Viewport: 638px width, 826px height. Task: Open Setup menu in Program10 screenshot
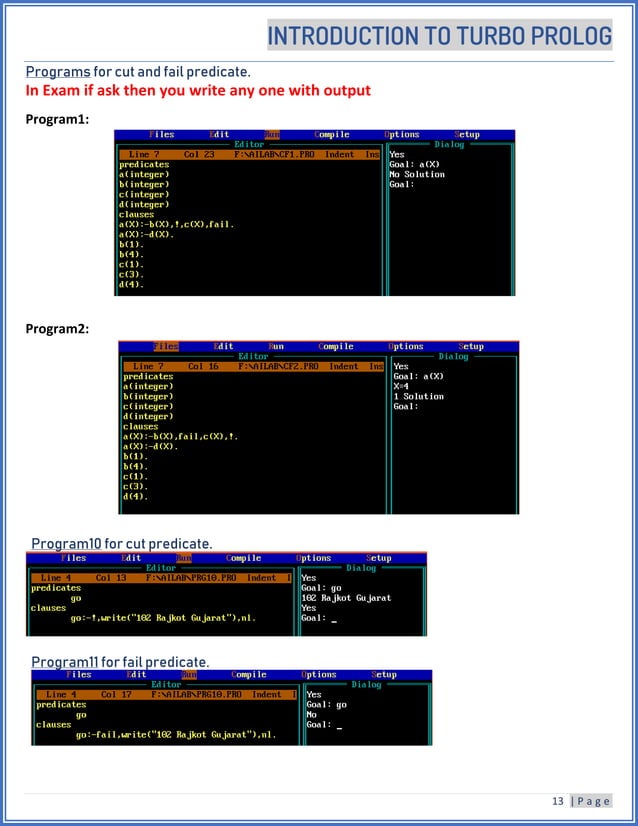(x=379, y=558)
